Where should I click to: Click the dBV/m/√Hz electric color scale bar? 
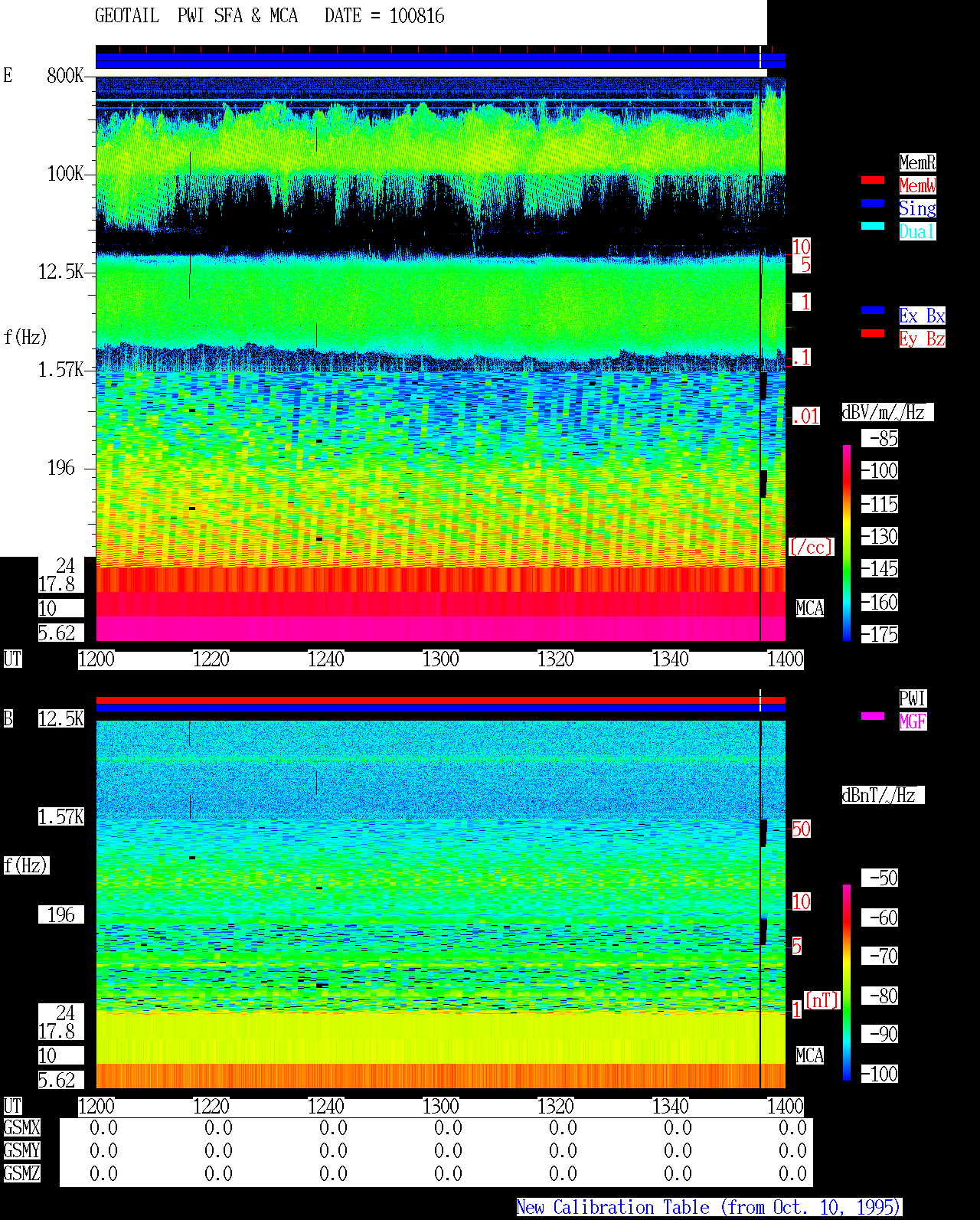tap(847, 542)
